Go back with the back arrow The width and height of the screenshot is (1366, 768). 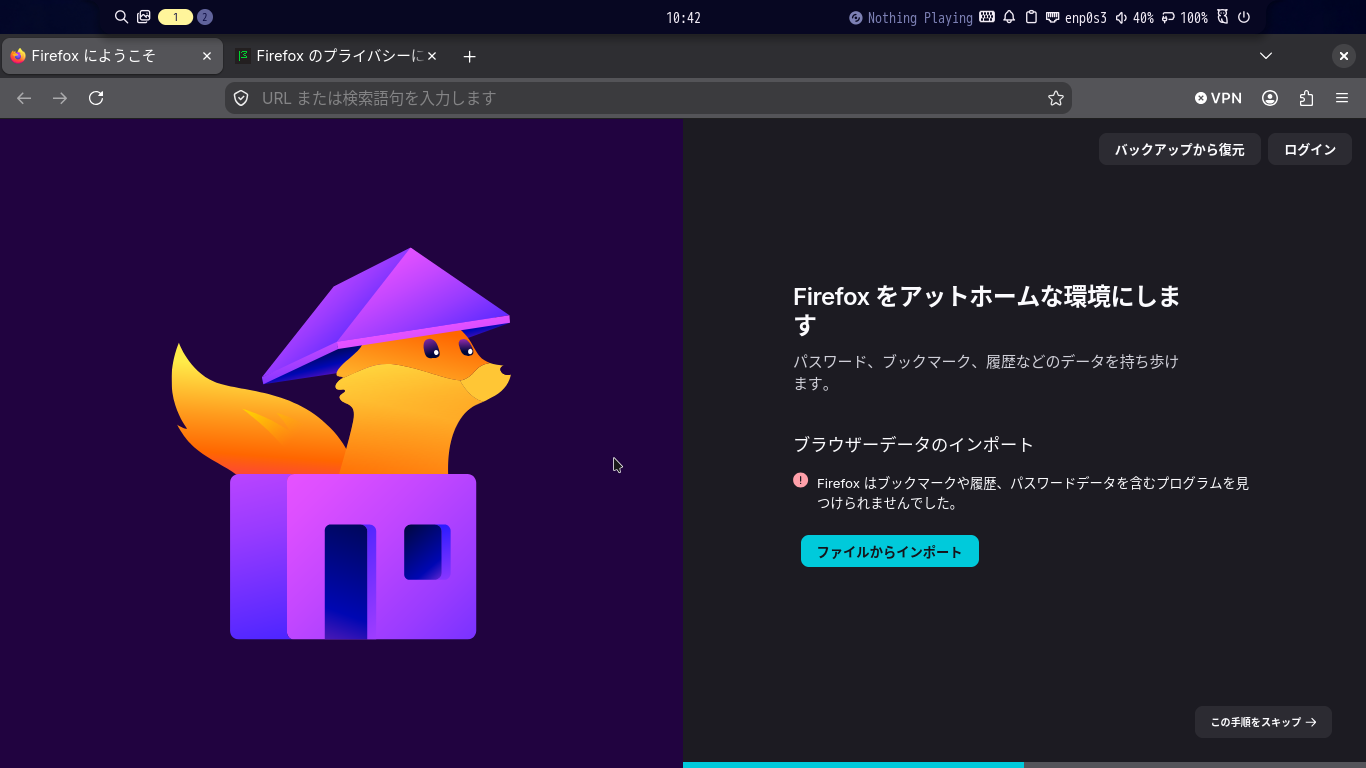click(24, 98)
